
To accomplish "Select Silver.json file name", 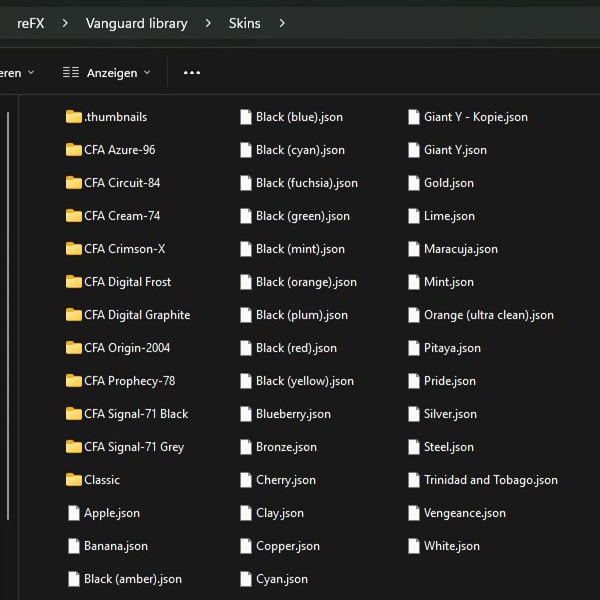I will [x=450, y=414].
